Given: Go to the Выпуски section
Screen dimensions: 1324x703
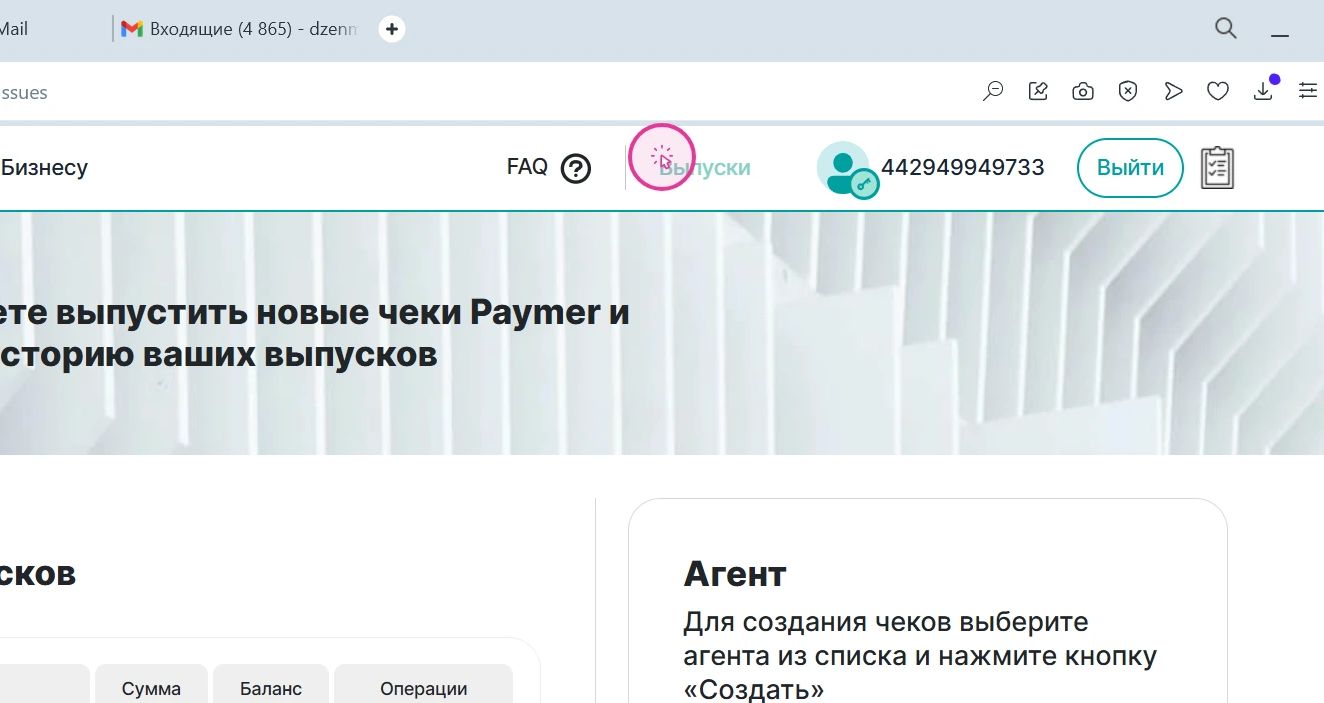Looking at the screenshot, I should pos(705,168).
